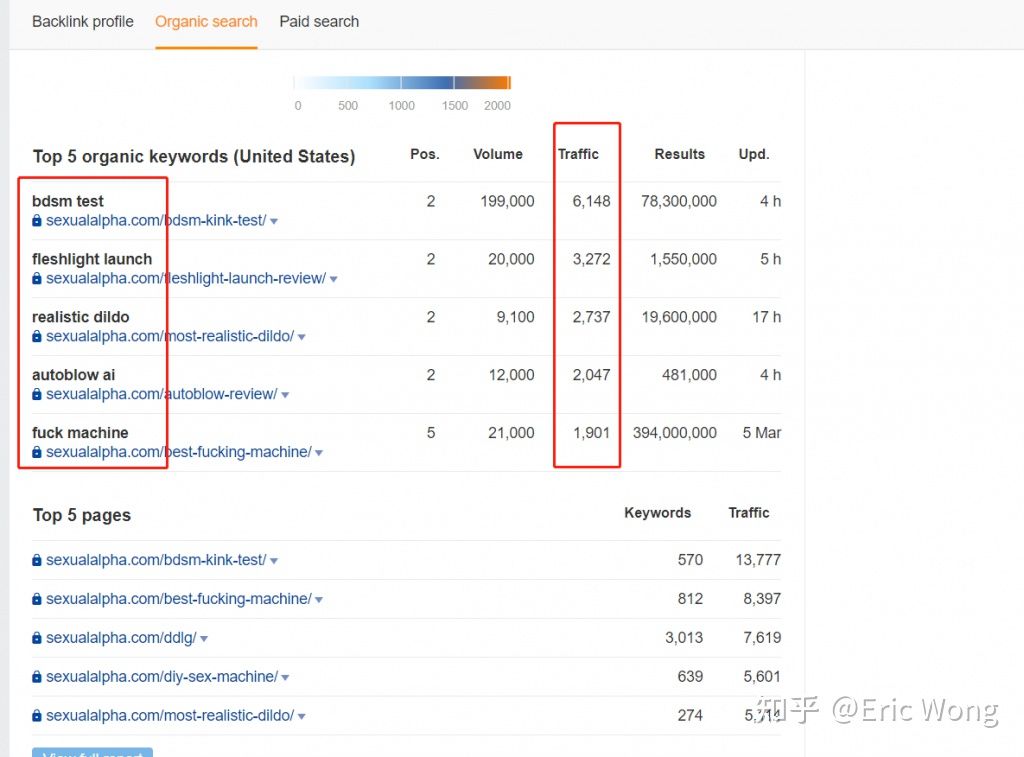Open the fleshlight-launch-review URL link
Screen dimensions: 1024x757
186,278
